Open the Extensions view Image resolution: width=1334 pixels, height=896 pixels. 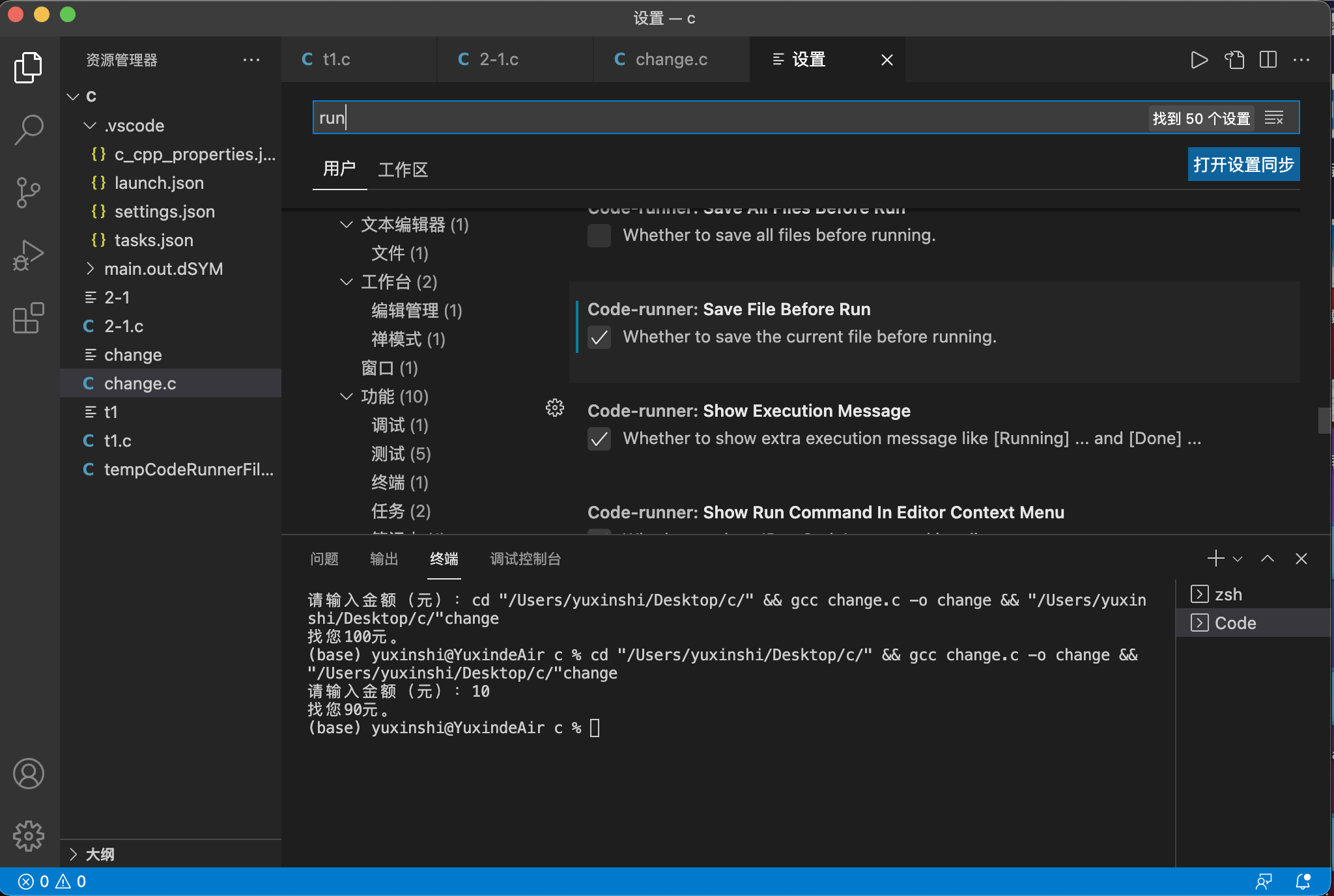[x=29, y=318]
